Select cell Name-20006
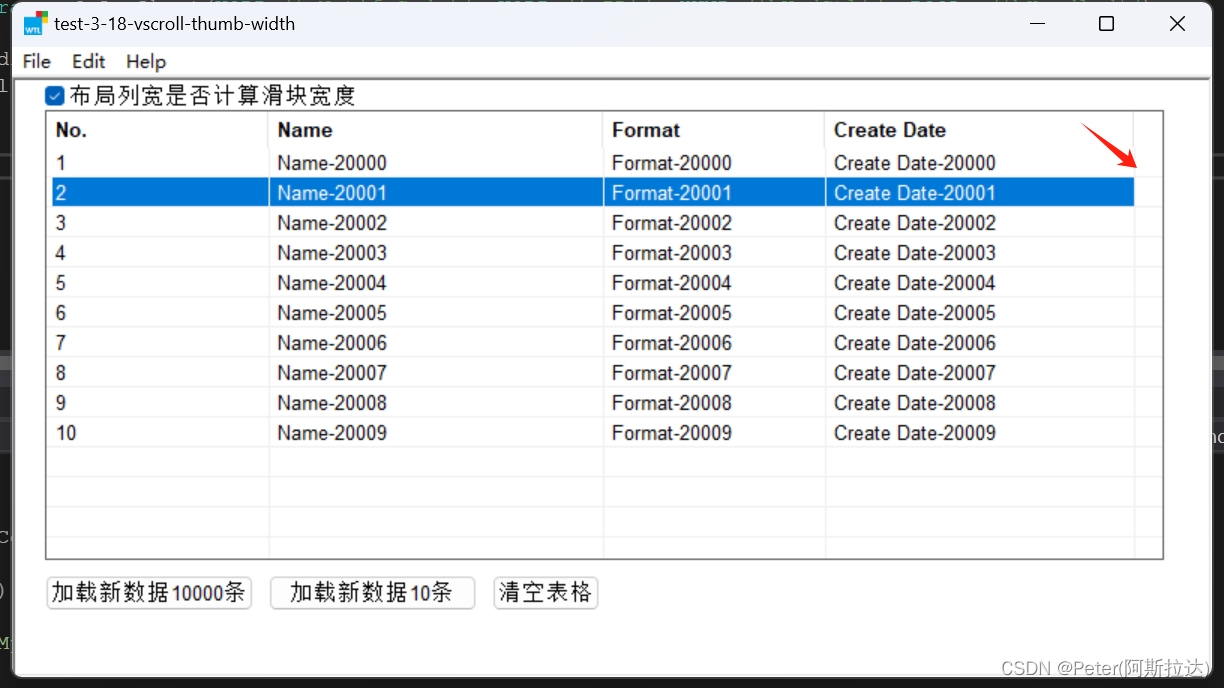Viewport: 1224px width, 688px height. 436,343
